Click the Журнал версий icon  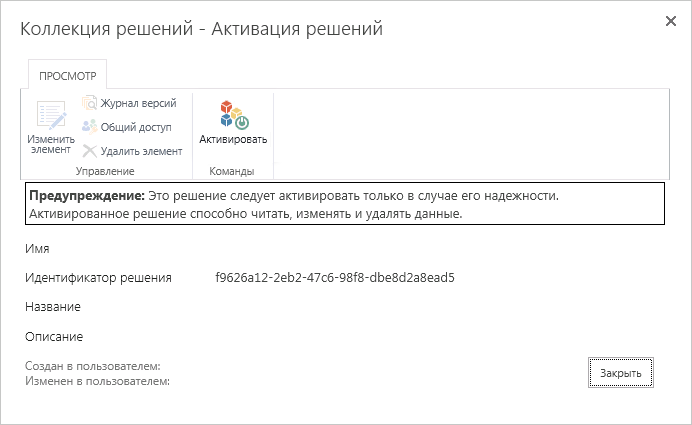pos(89,103)
